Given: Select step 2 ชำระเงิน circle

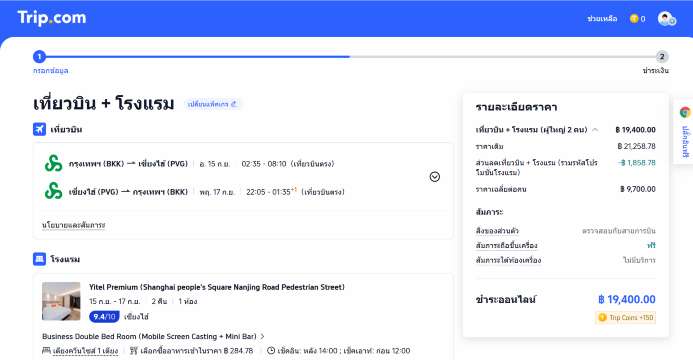Looking at the screenshot, I should (x=662, y=57).
